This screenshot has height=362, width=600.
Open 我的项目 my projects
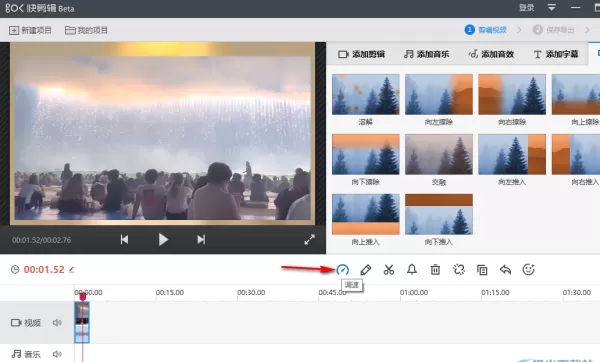click(x=86, y=30)
